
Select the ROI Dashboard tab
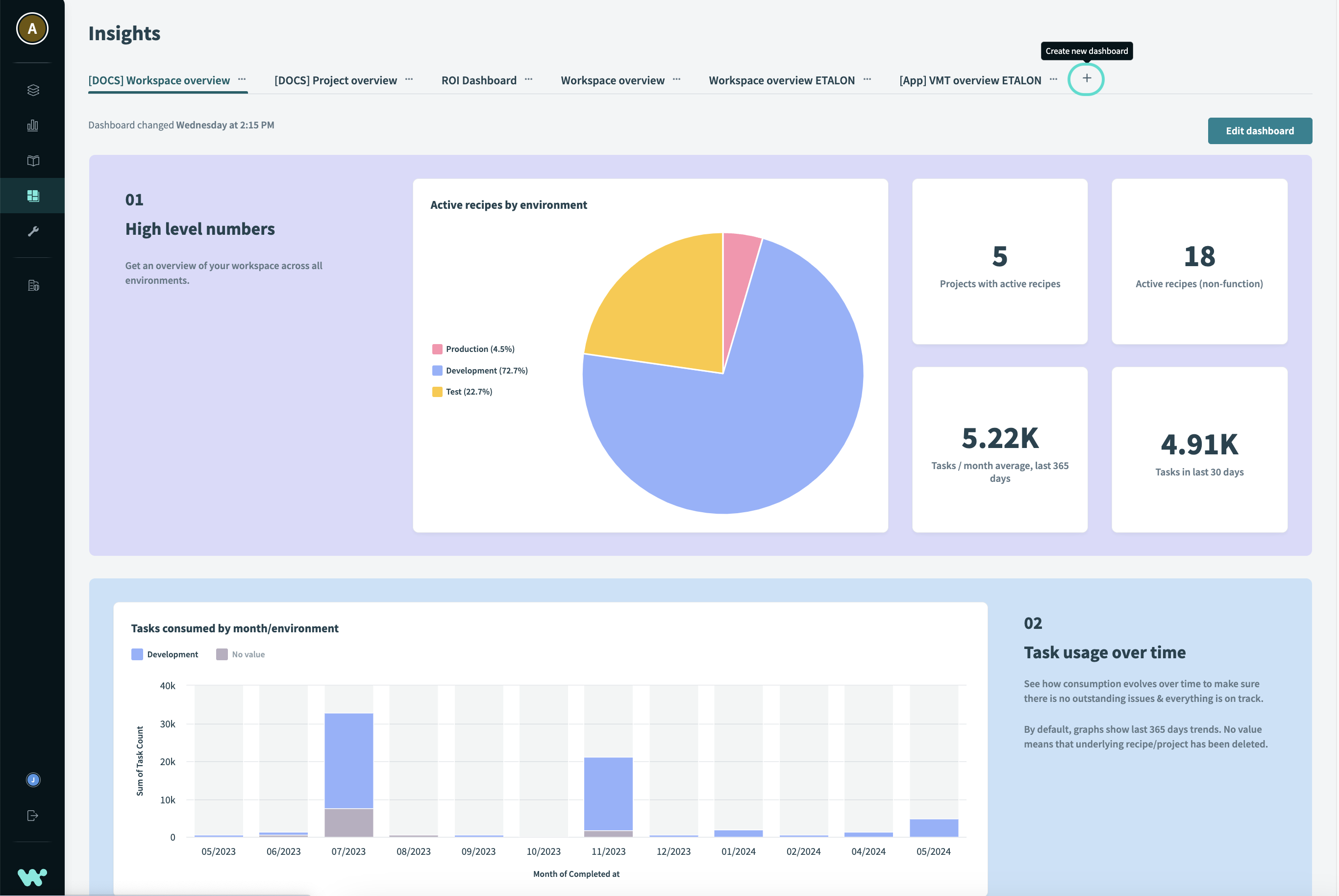click(479, 79)
